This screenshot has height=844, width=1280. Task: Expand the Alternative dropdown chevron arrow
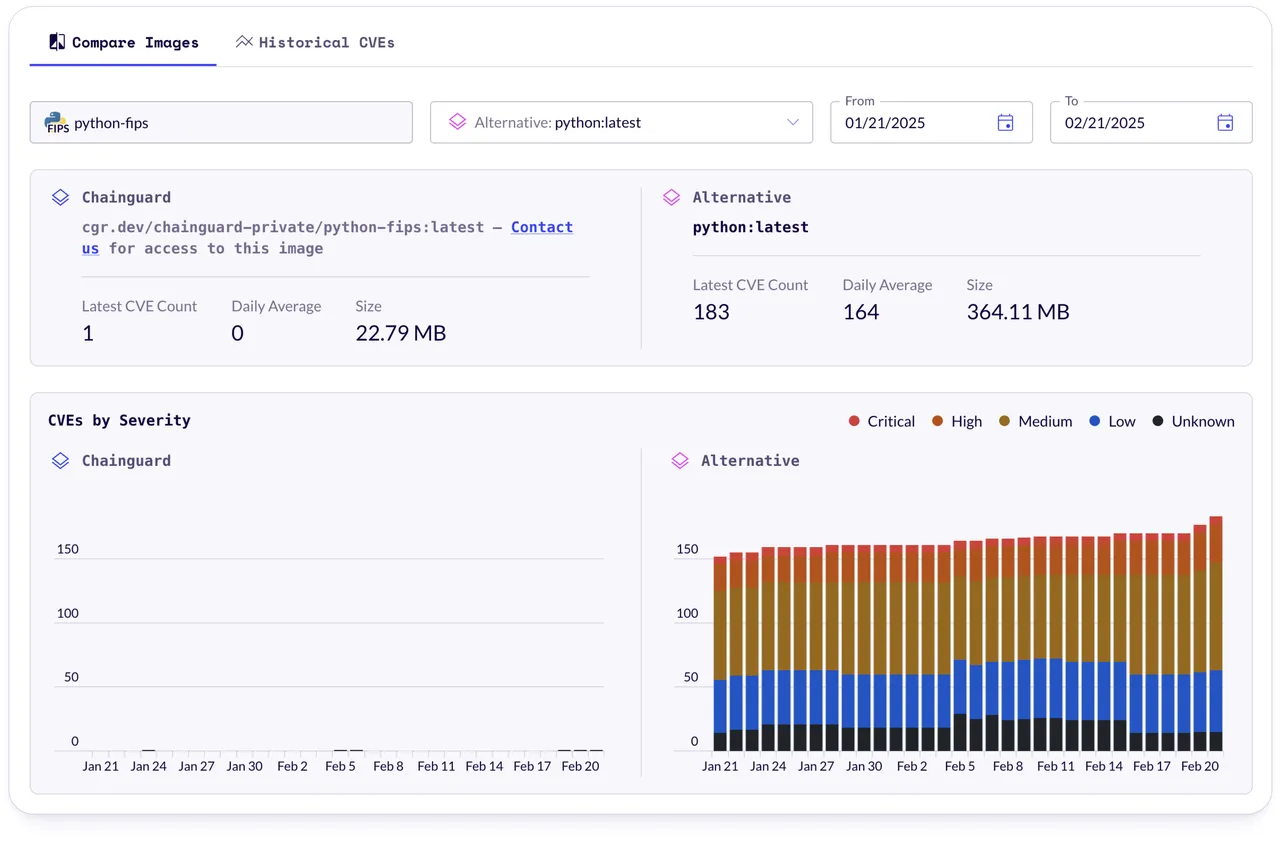click(793, 122)
